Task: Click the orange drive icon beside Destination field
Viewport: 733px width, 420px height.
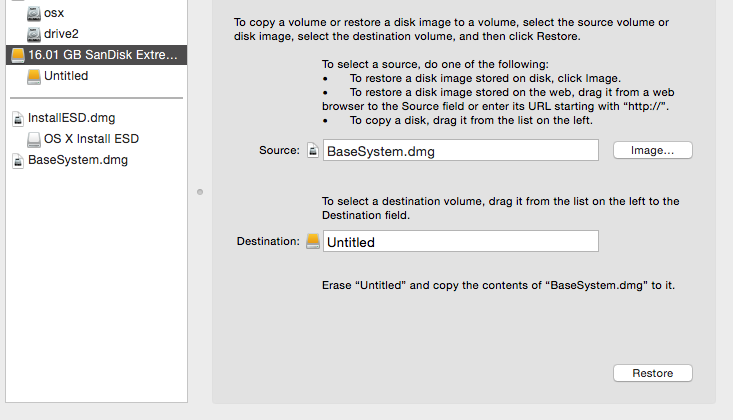Action: (313, 241)
